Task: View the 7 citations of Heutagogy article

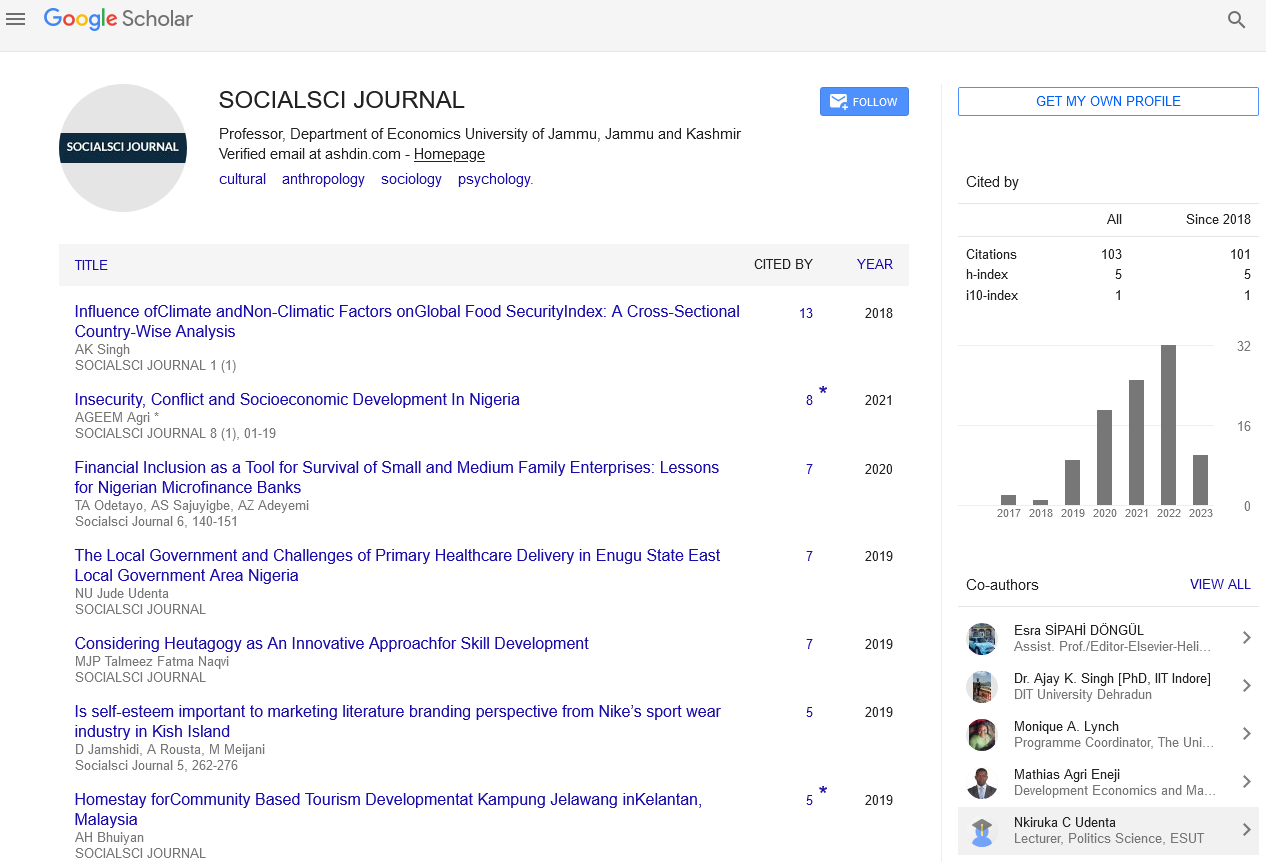Action: [809, 644]
